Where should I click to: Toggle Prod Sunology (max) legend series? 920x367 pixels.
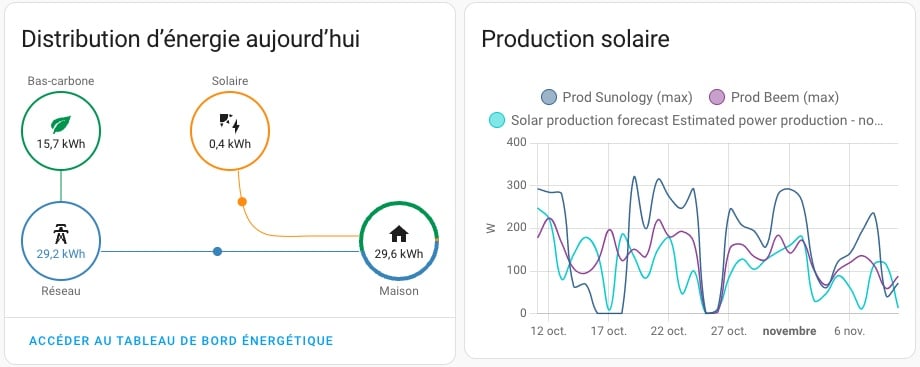617,97
